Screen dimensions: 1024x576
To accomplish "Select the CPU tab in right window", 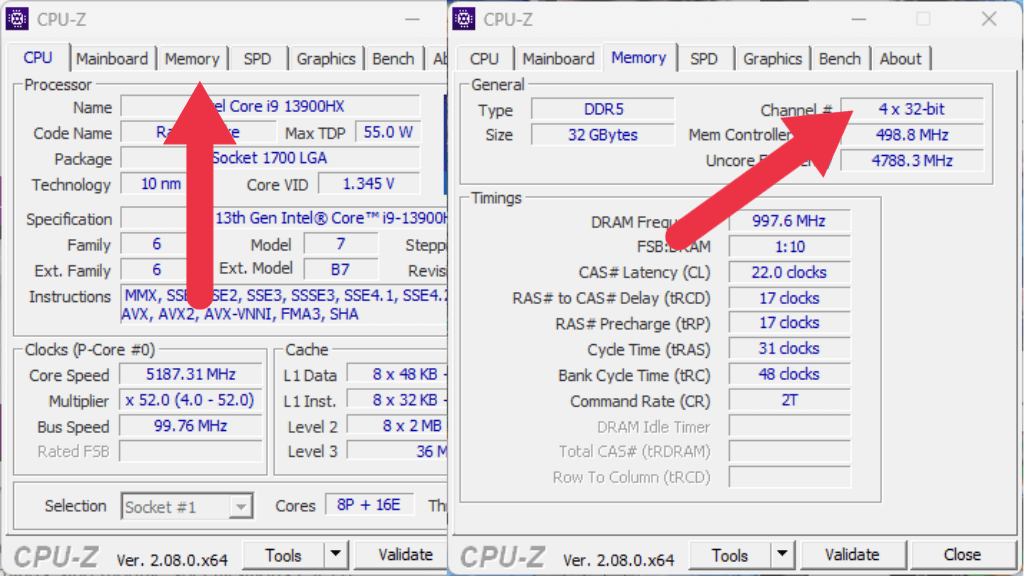I will [484, 58].
